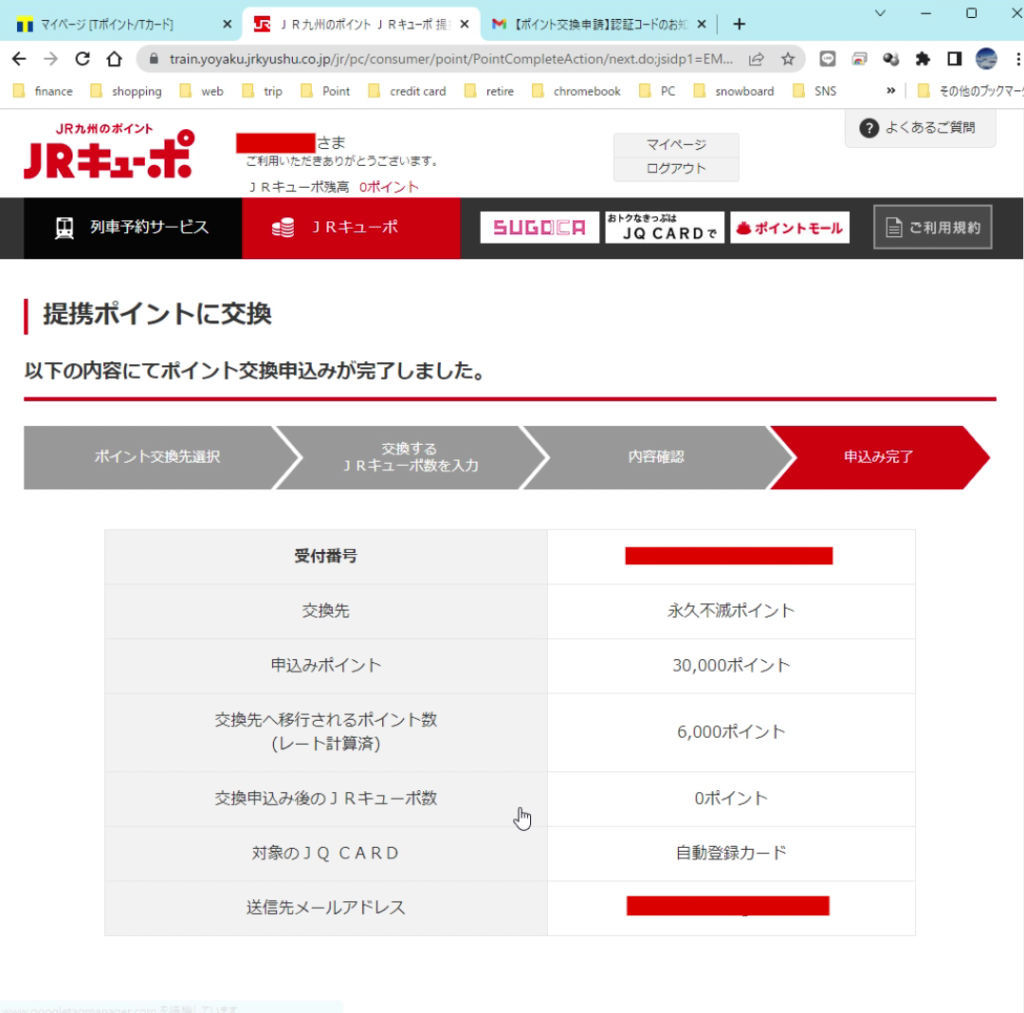Open the PC bookmark folder
1024x1013 pixels.
(x=658, y=91)
